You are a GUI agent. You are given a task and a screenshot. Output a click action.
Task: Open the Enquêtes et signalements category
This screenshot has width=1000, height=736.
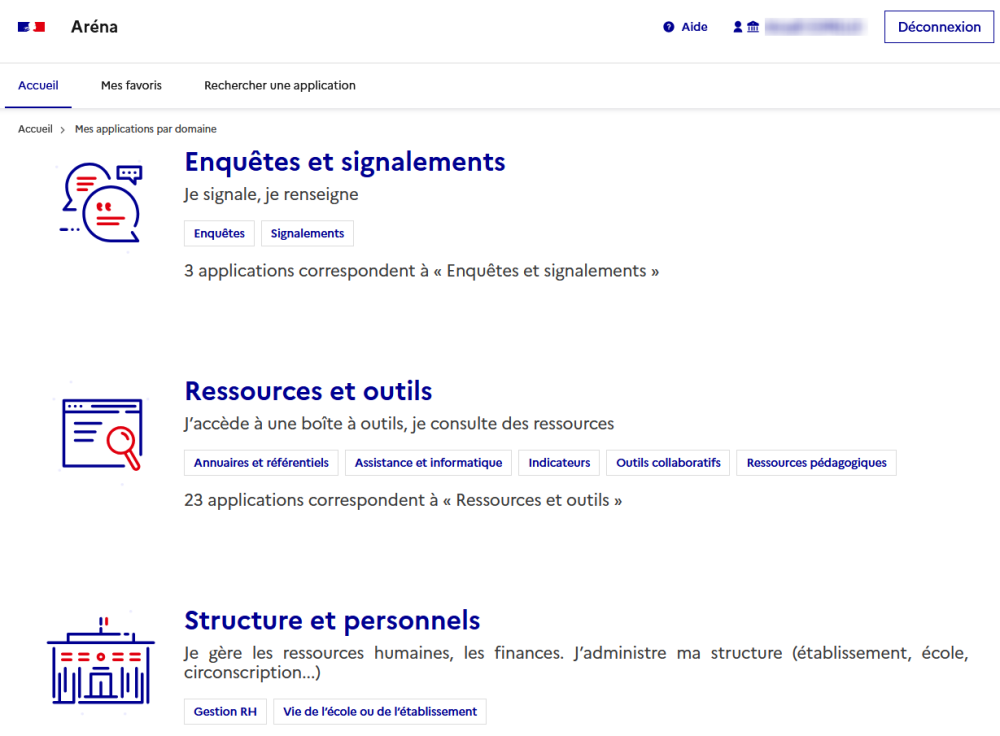pyautogui.click(x=344, y=162)
